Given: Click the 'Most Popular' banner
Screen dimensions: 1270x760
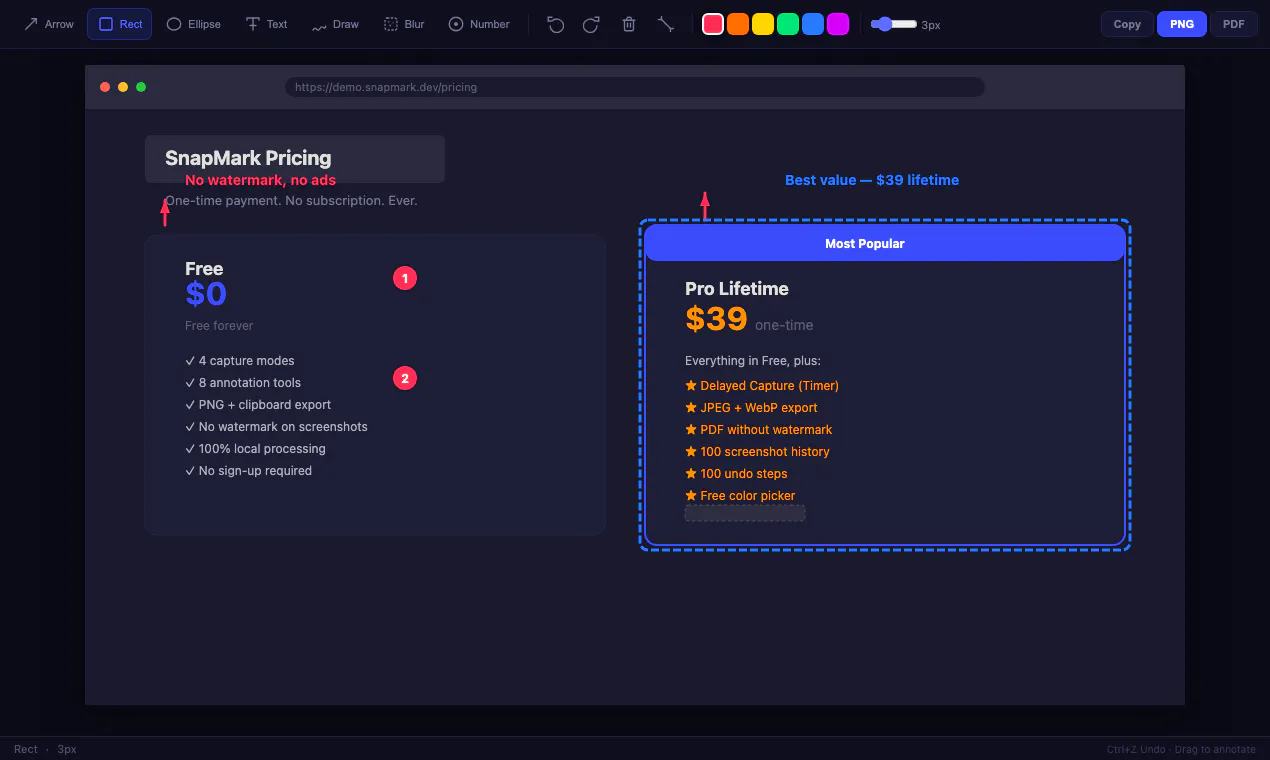Looking at the screenshot, I should (885, 243).
